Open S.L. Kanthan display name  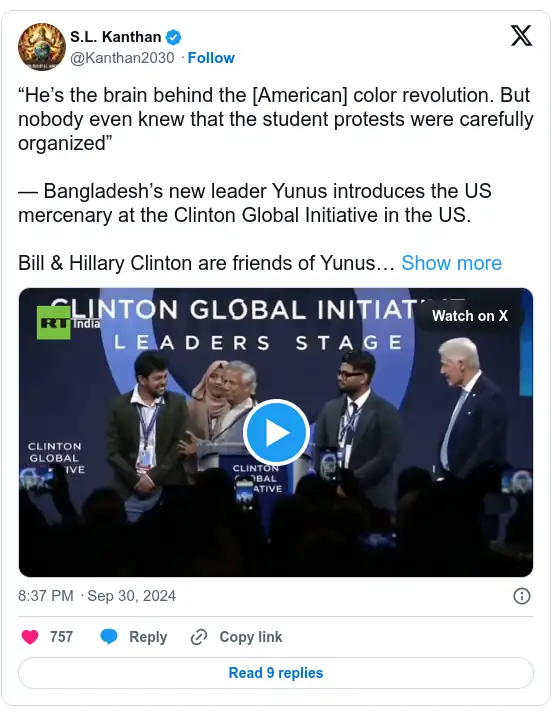(115, 36)
